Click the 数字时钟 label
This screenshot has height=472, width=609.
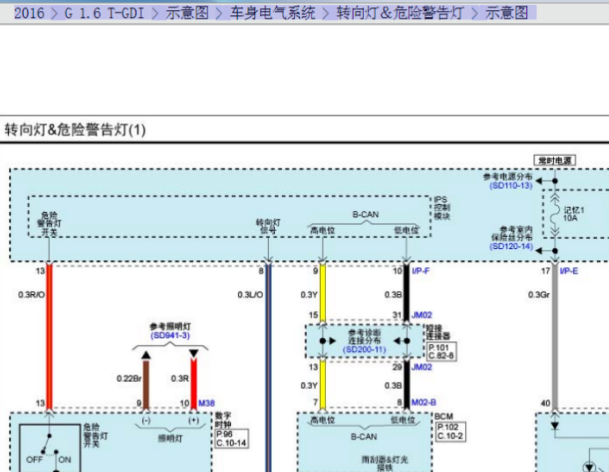pos(223,420)
